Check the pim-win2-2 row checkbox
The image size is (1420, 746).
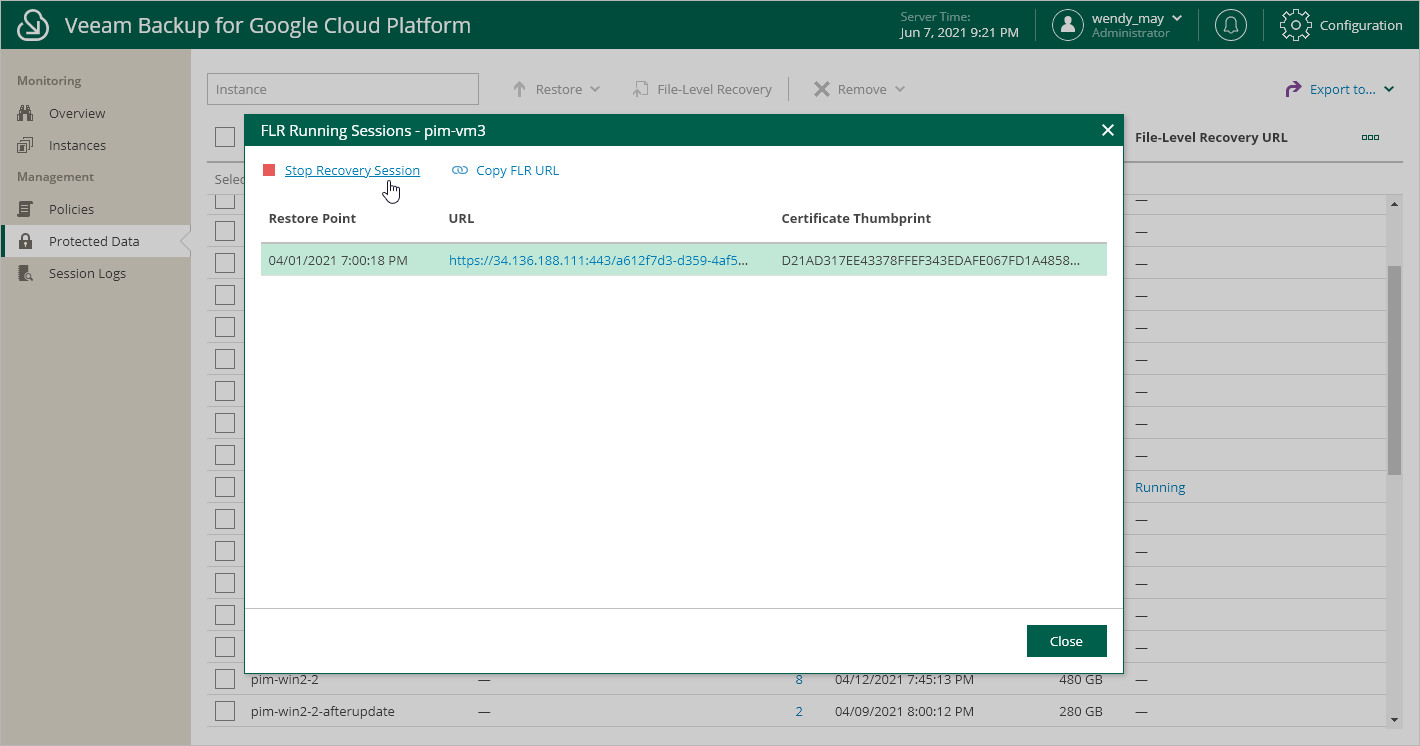[x=225, y=679]
